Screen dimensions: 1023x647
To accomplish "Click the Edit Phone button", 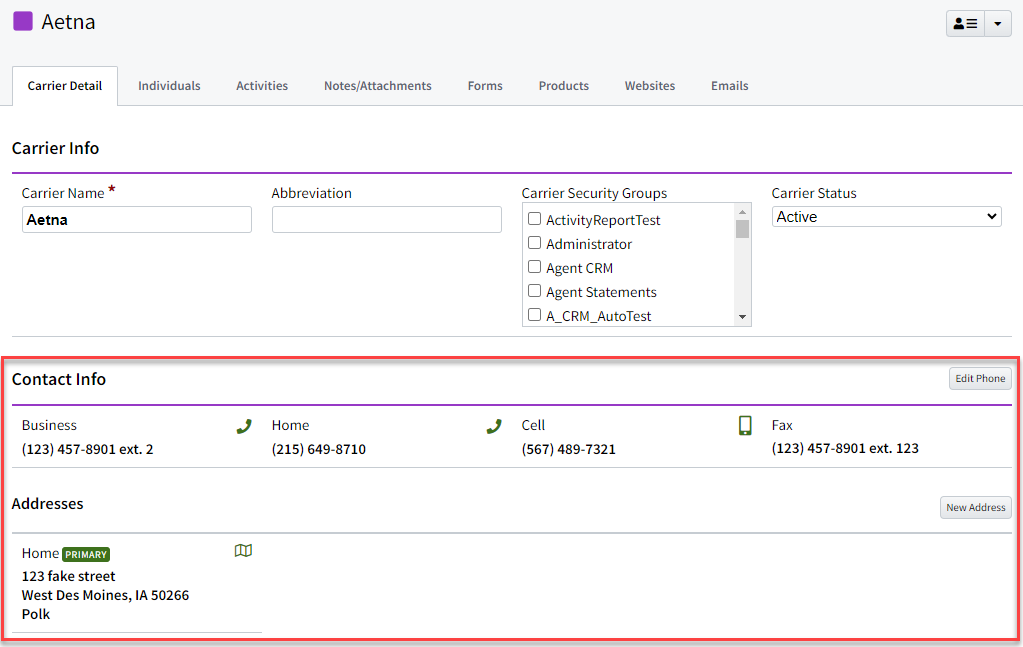I will point(980,378).
